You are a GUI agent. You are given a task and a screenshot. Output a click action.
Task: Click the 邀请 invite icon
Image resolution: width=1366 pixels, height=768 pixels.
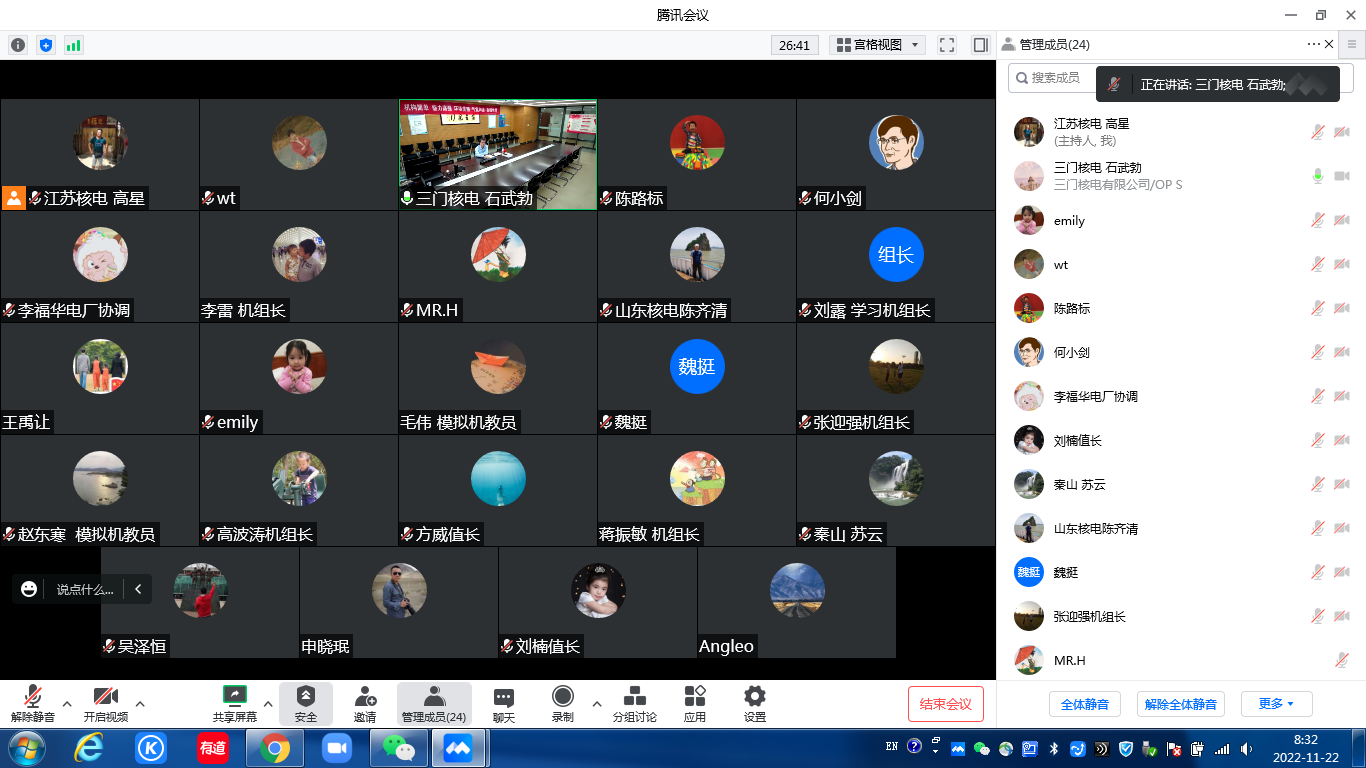pos(365,696)
